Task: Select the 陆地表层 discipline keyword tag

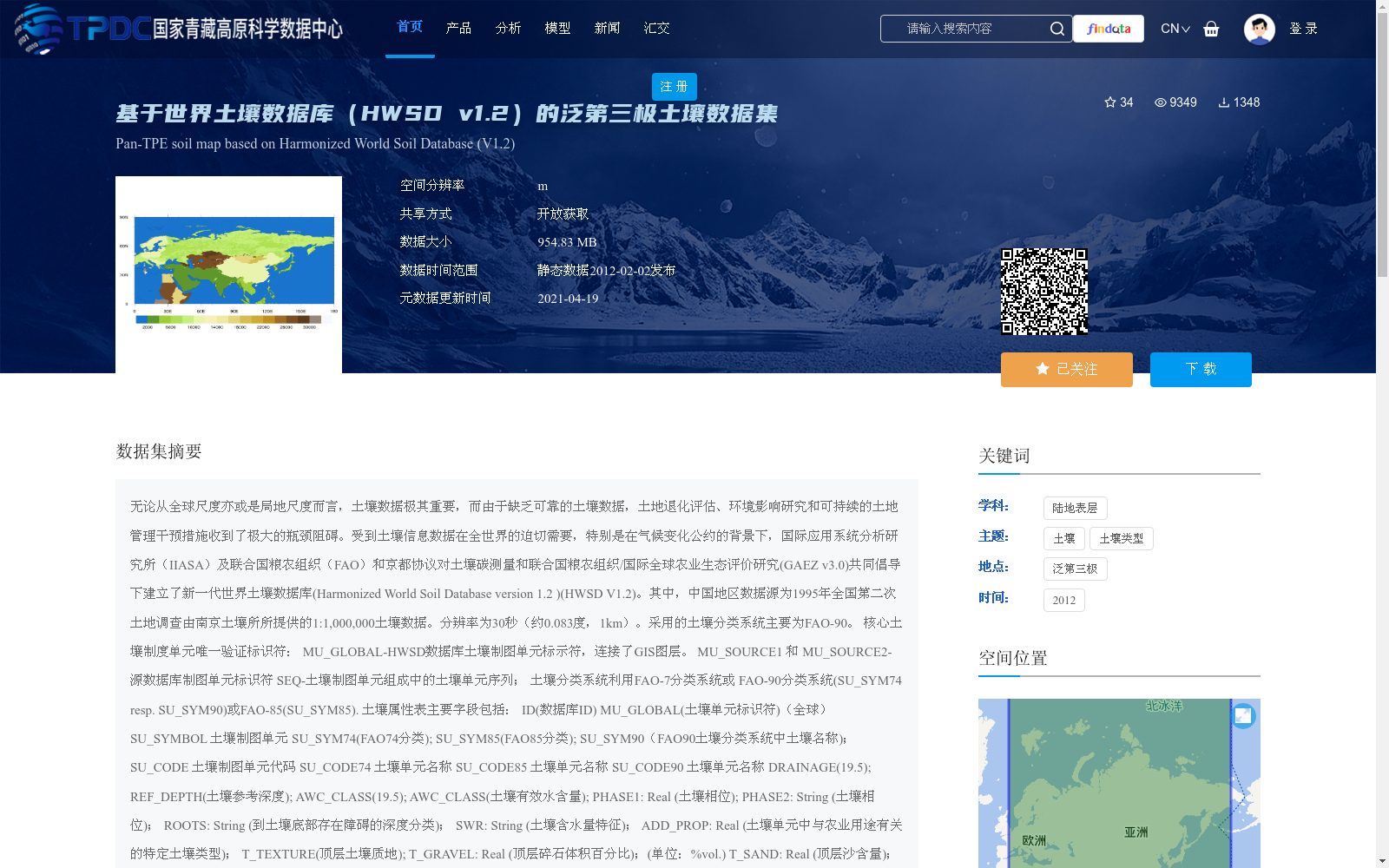Action: pyautogui.click(x=1075, y=508)
